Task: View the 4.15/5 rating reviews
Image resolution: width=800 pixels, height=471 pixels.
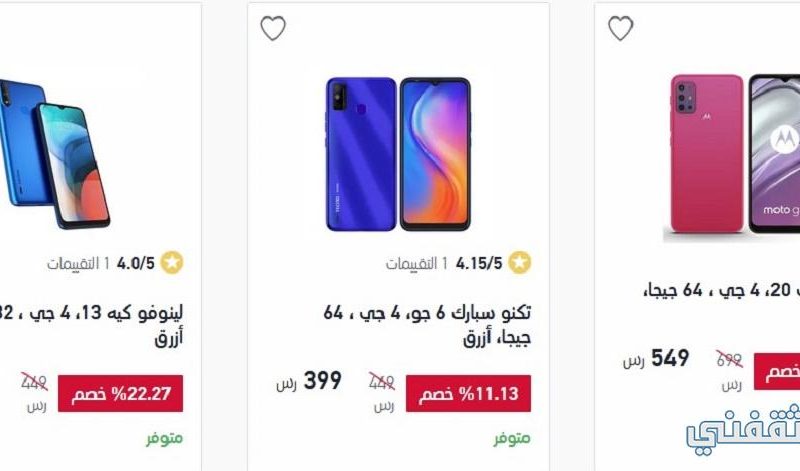Action: (x=444, y=263)
